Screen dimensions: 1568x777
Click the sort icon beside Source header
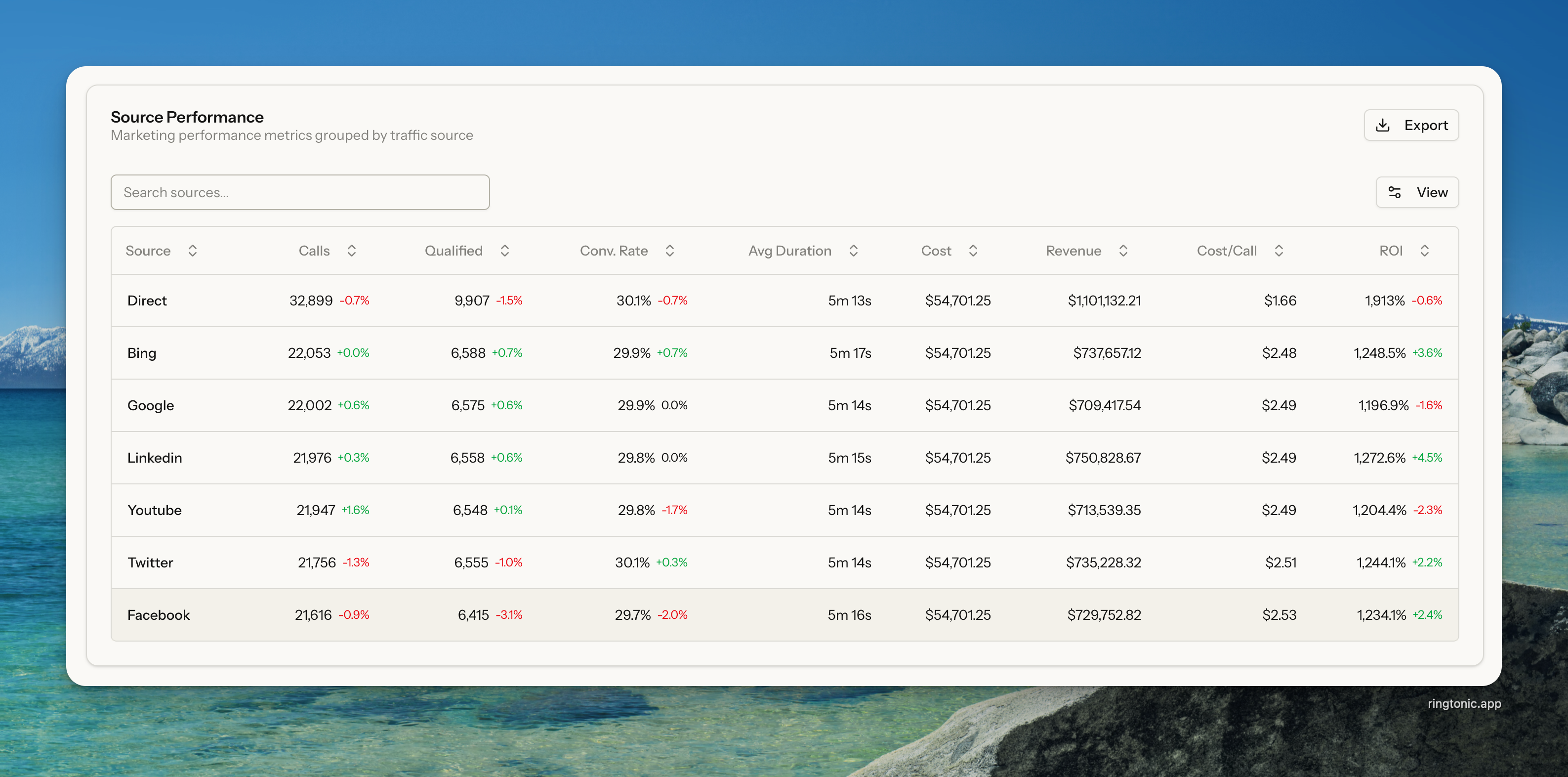click(192, 251)
